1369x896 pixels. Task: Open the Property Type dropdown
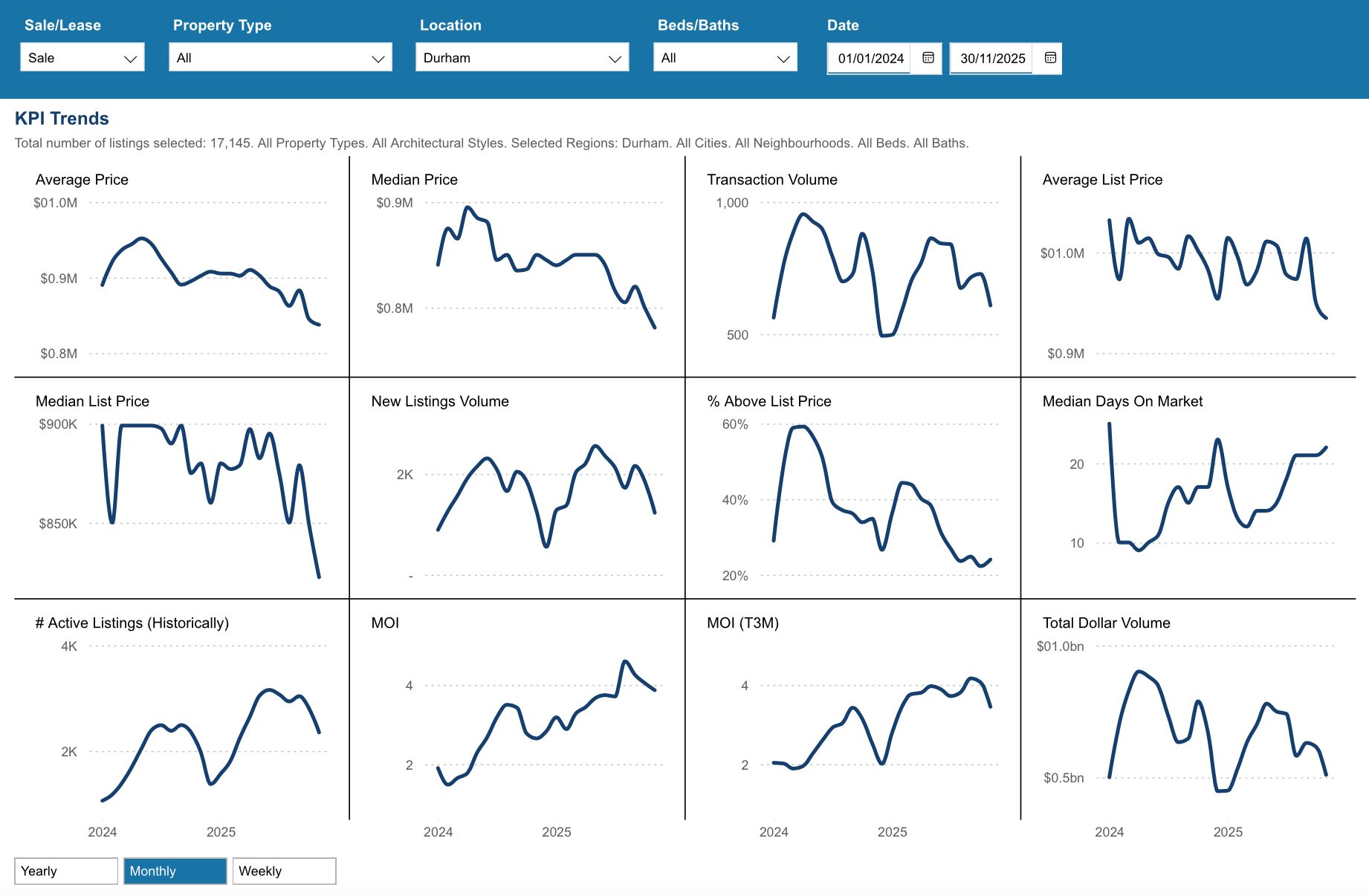[x=280, y=58]
